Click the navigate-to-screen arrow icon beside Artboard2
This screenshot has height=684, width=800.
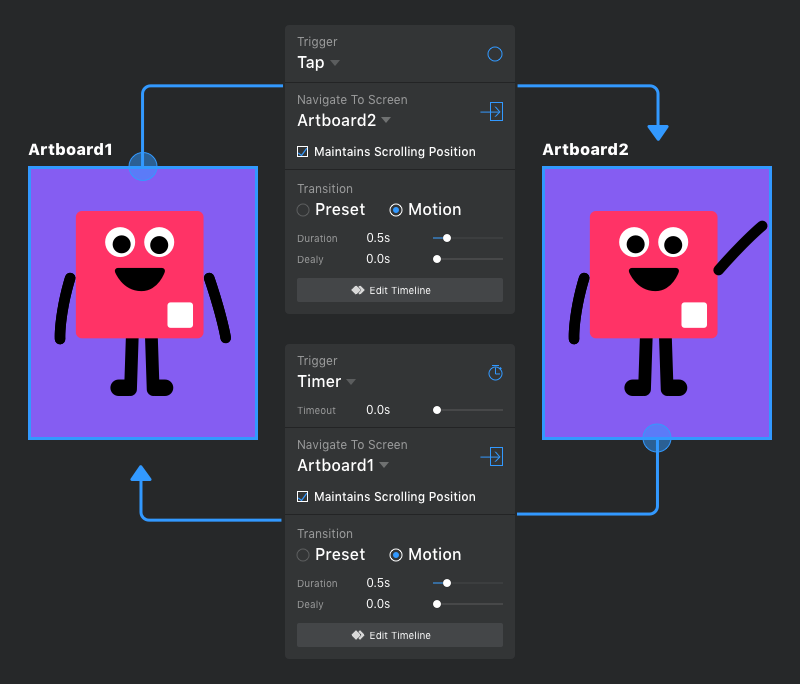[x=492, y=111]
